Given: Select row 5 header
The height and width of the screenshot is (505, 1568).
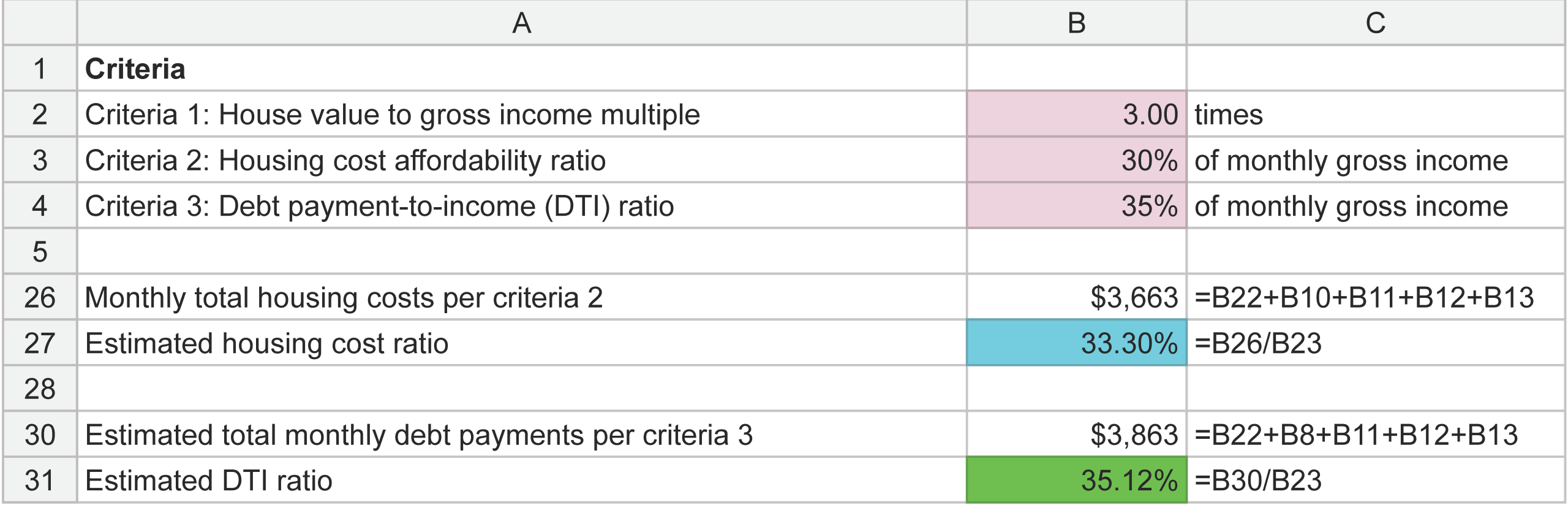Looking at the screenshot, I should (40, 251).
